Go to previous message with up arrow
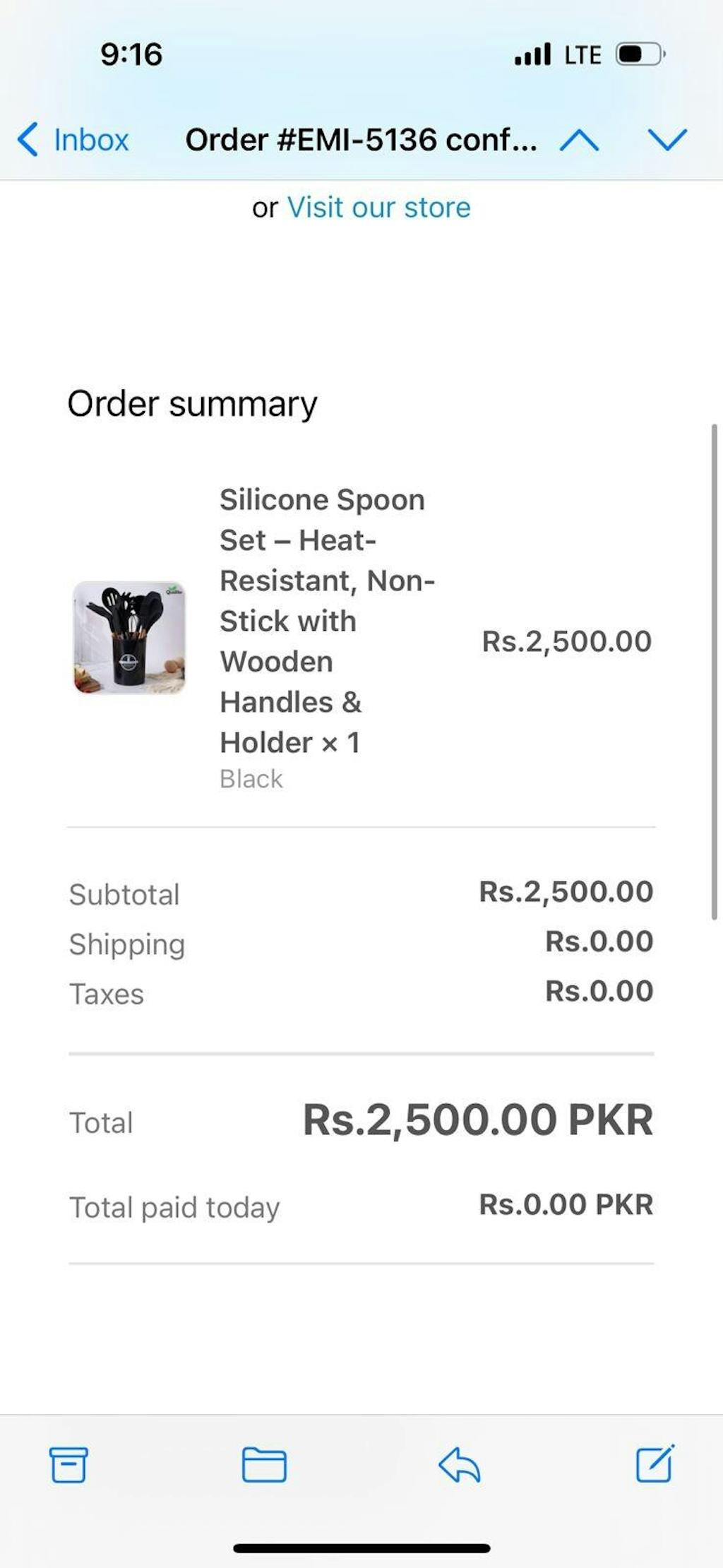 [579, 140]
